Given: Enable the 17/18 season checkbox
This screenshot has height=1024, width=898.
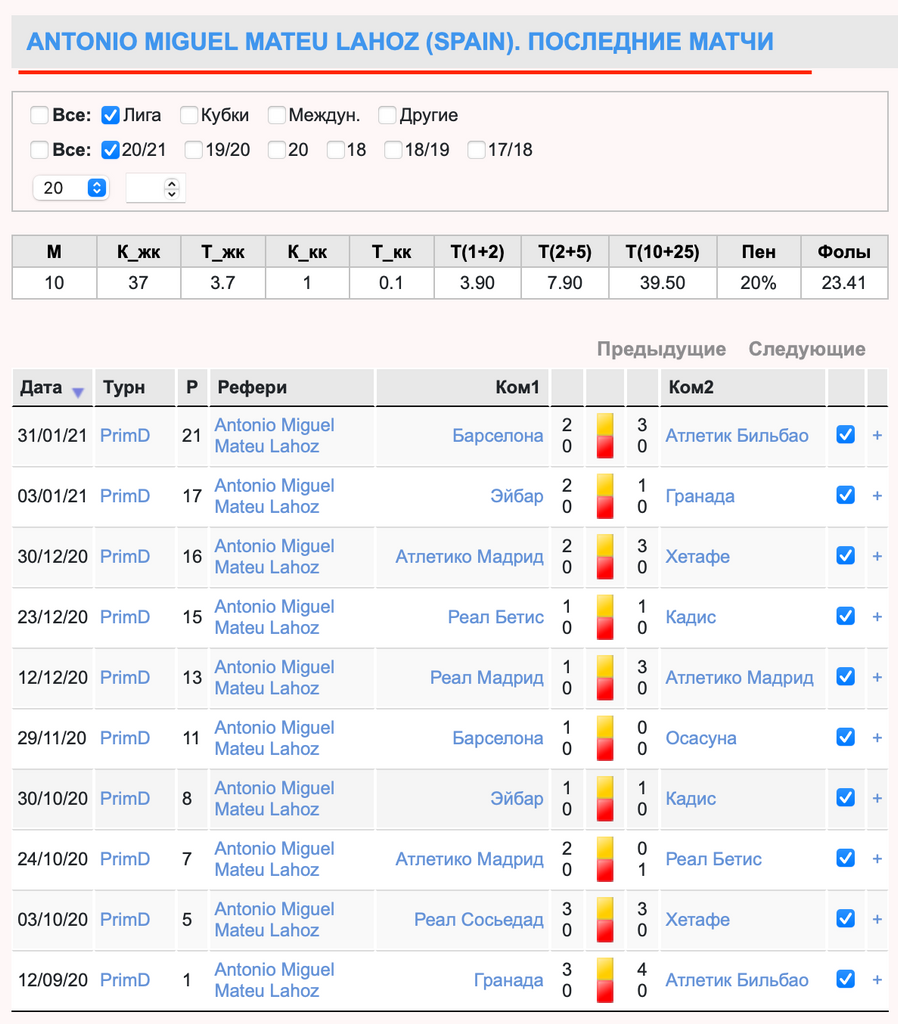Looking at the screenshot, I should click(477, 150).
